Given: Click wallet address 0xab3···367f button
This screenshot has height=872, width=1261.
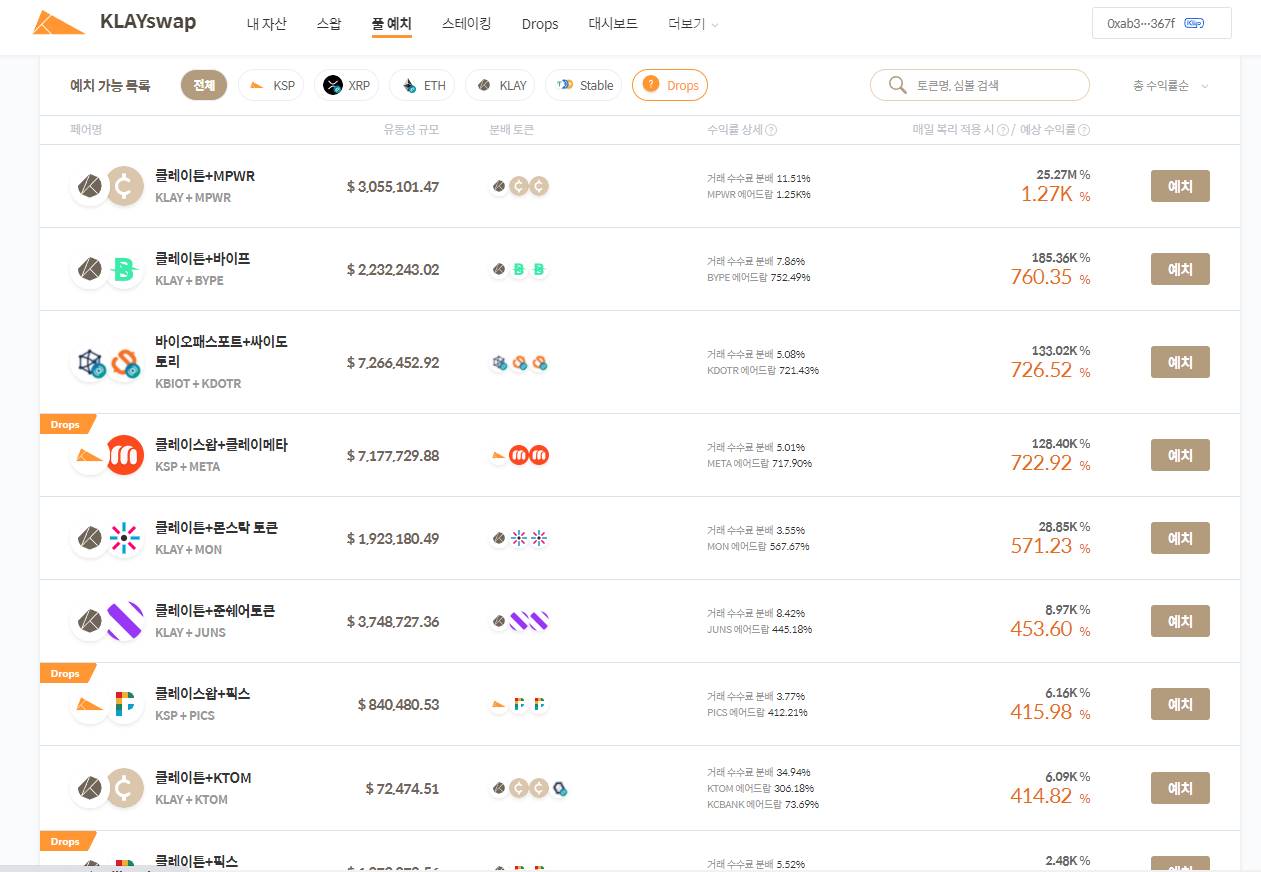Looking at the screenshot, I should 1162,23.
